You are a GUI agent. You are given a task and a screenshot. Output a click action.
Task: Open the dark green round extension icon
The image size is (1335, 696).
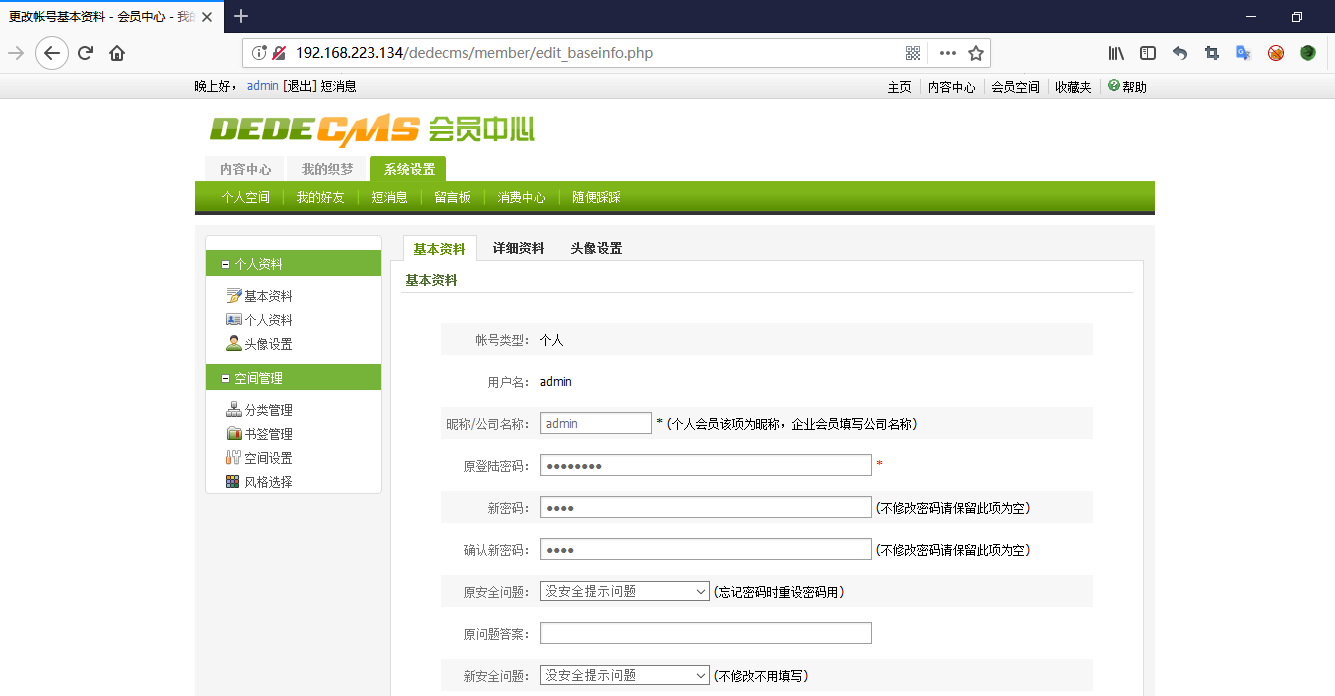[x=1308, y=53]
